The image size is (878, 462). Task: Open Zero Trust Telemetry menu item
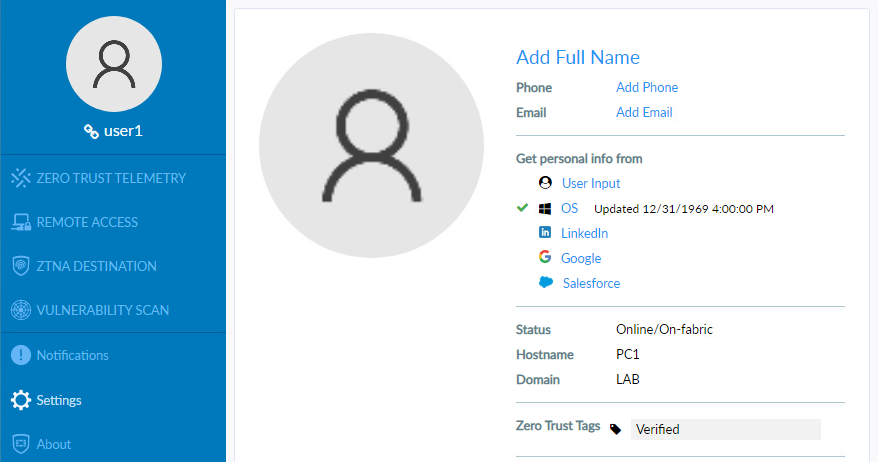(x=113, y=178)
